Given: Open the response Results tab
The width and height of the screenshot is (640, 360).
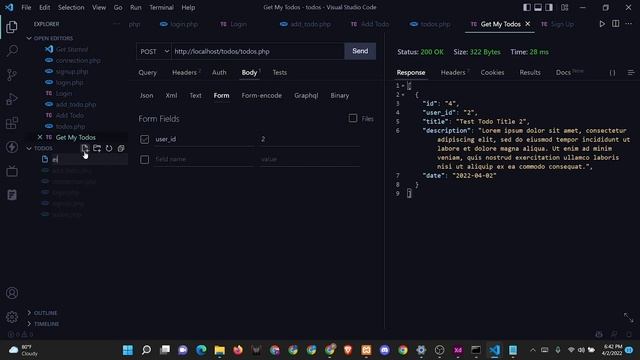Looking at the screenshot, I should 530,72.
